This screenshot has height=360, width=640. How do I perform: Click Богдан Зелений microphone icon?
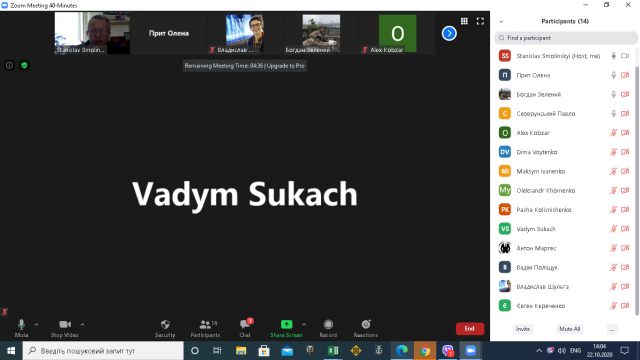pyautogui.click(x=613, y=94)
